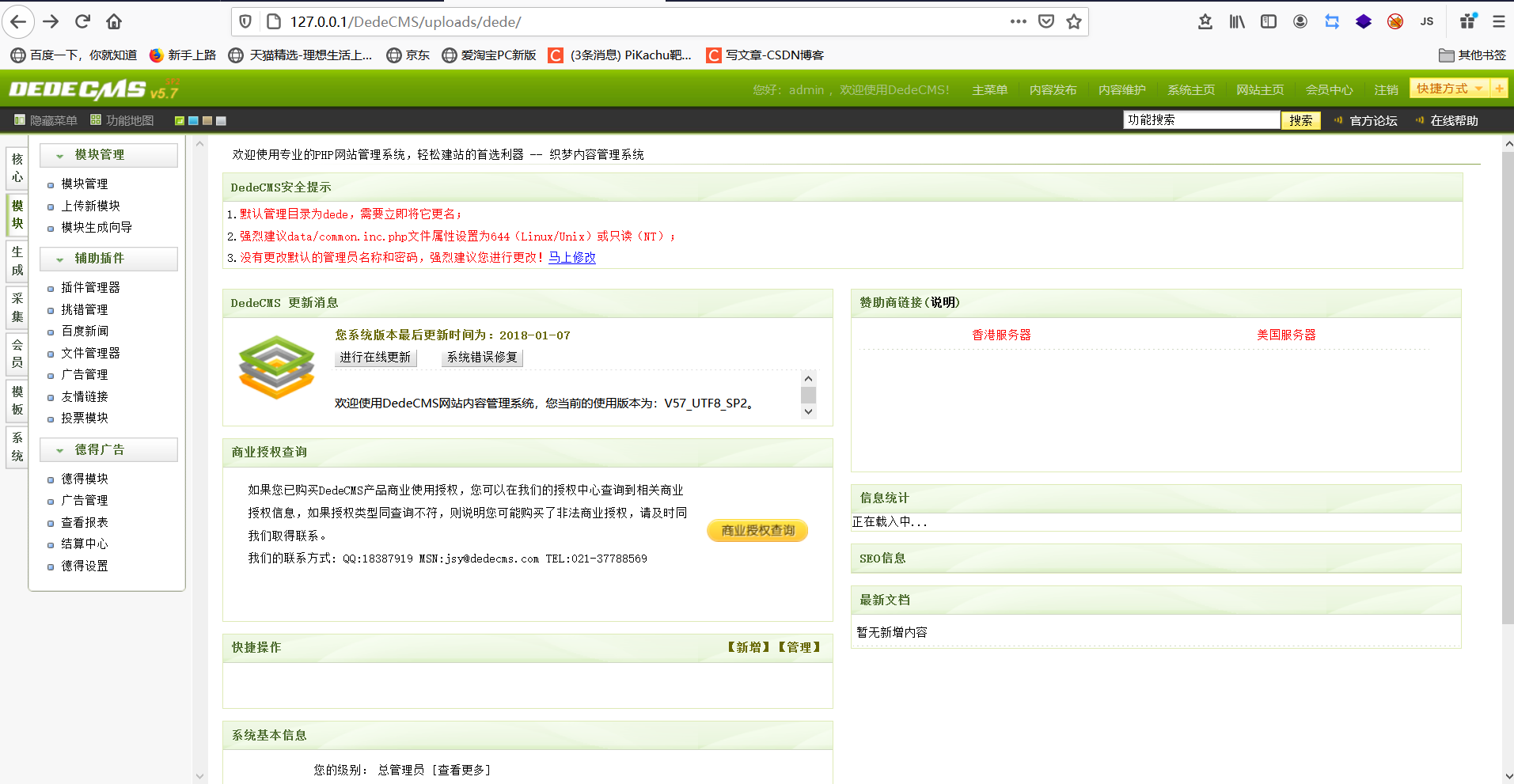The image size is (1514, 784).
Task: Open the 功能地图 function map
Action: point(123,119)
